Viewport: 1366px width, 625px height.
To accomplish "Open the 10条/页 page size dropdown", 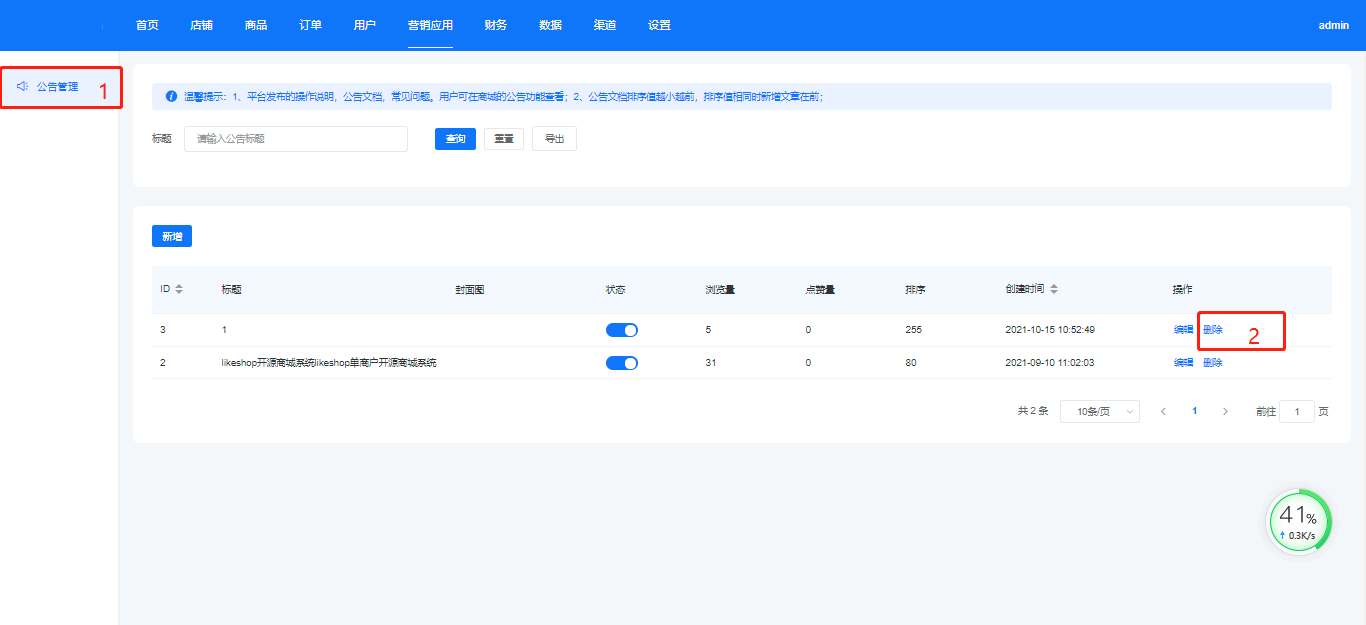I will click(1099, 411).
